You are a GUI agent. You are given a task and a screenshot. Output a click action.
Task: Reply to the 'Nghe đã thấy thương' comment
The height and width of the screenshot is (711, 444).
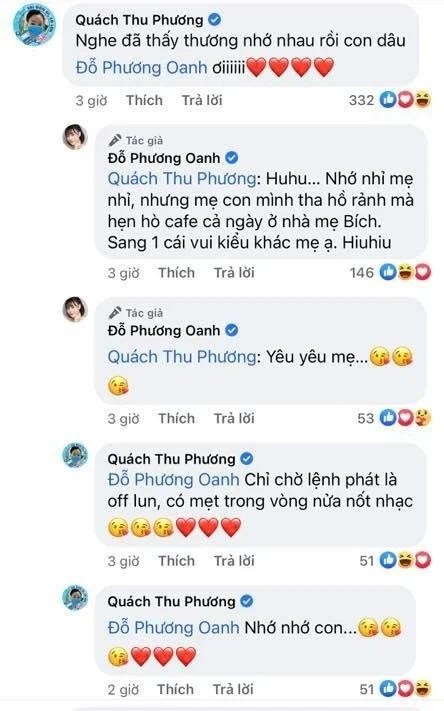coord(202,100)
